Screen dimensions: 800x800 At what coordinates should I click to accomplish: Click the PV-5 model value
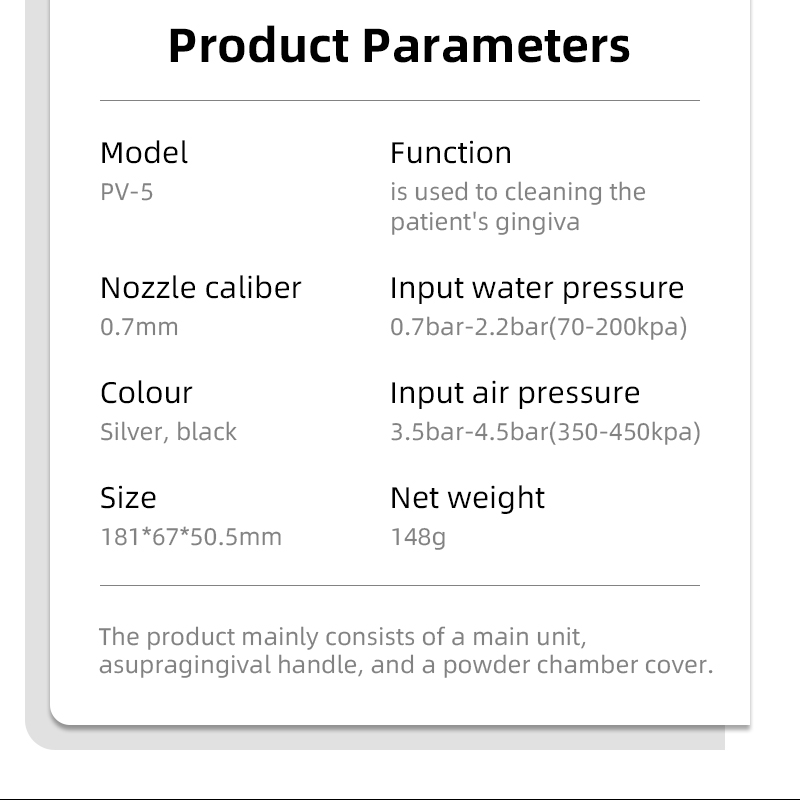click(x=127, y=191)
